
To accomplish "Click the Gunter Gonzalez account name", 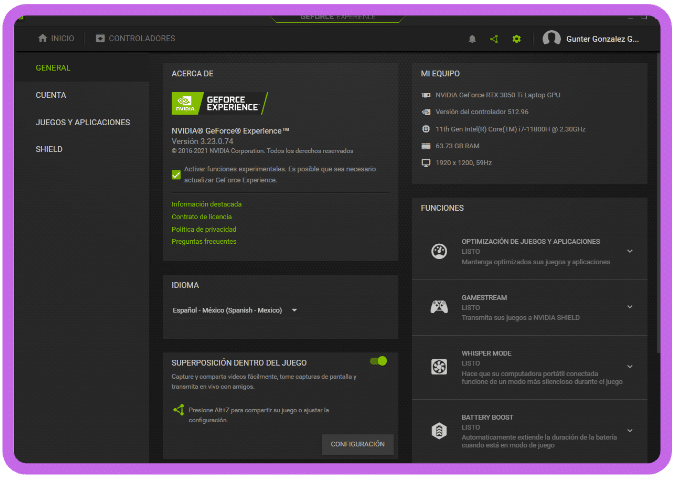I will 603,39.
